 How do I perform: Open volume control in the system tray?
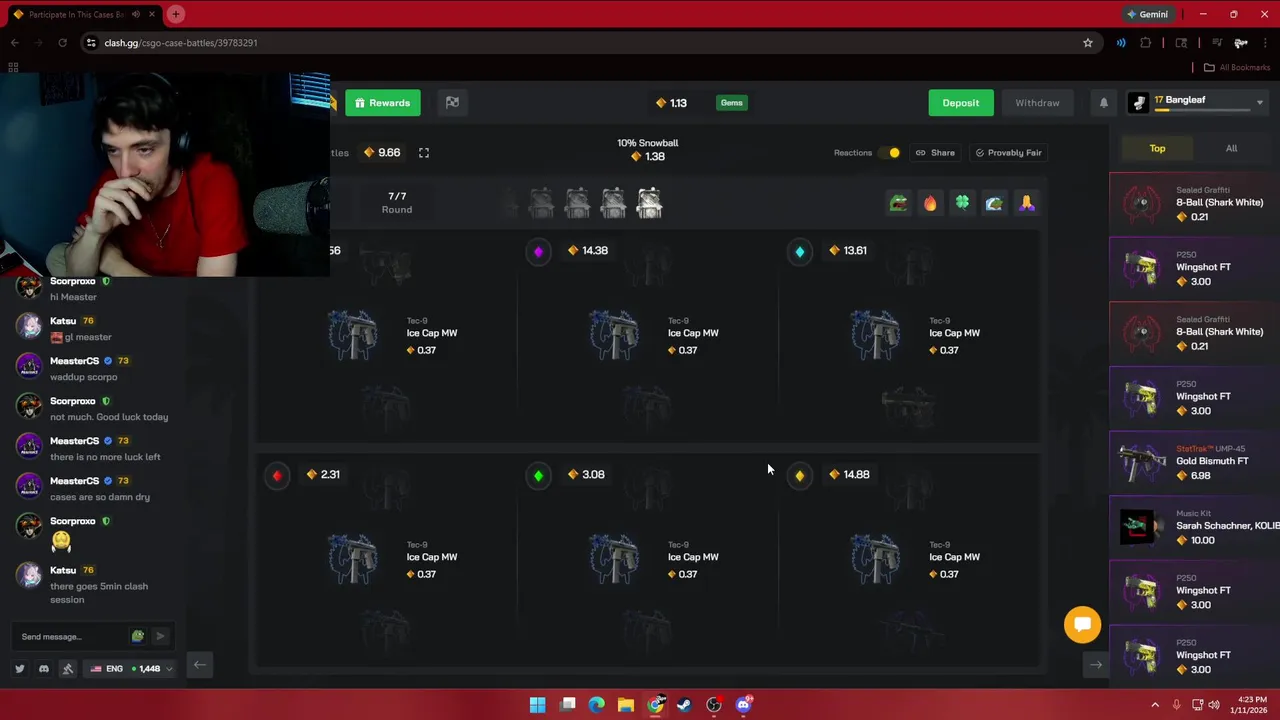tap(1214, 705)
